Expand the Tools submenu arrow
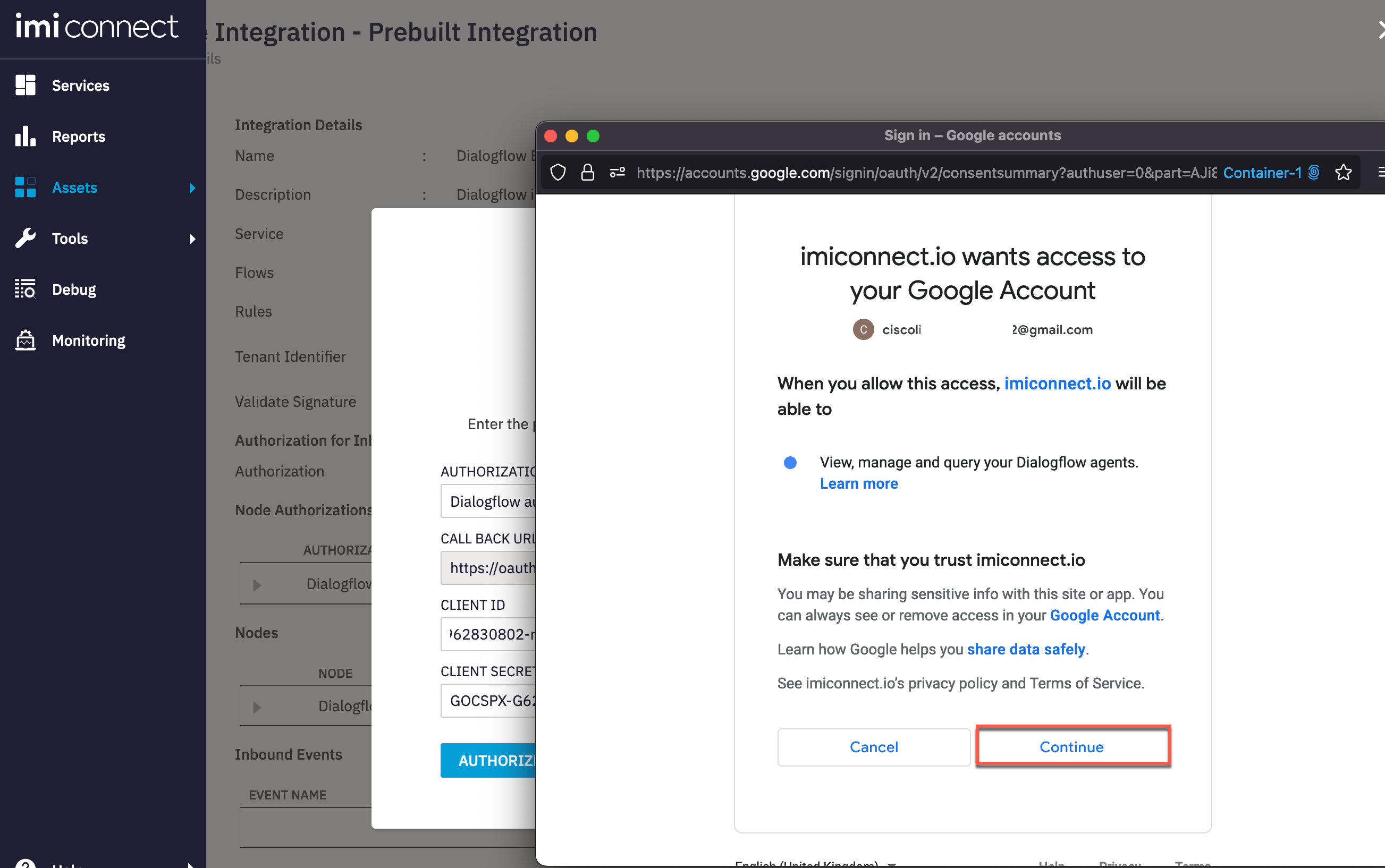Image resolution: width=1385 pixels, height=868 pixels. (192, 239)
